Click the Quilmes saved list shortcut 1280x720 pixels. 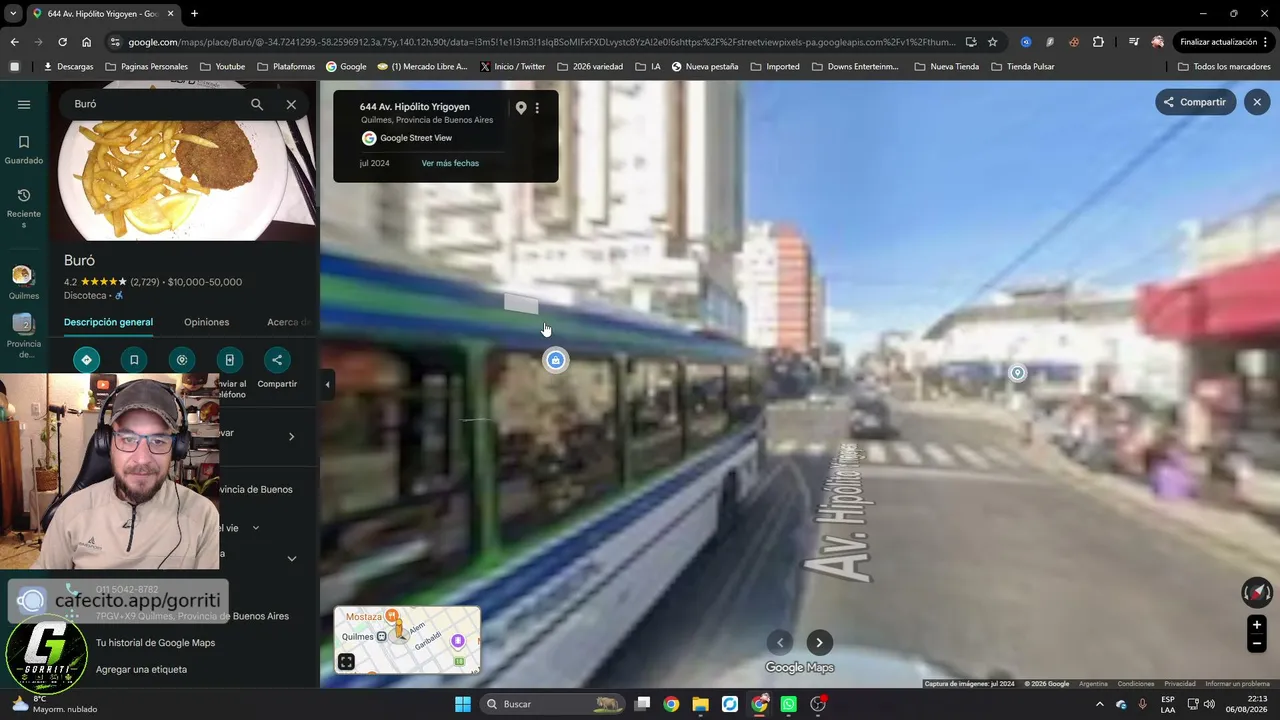pyautogui.click(x=23, y=282)
